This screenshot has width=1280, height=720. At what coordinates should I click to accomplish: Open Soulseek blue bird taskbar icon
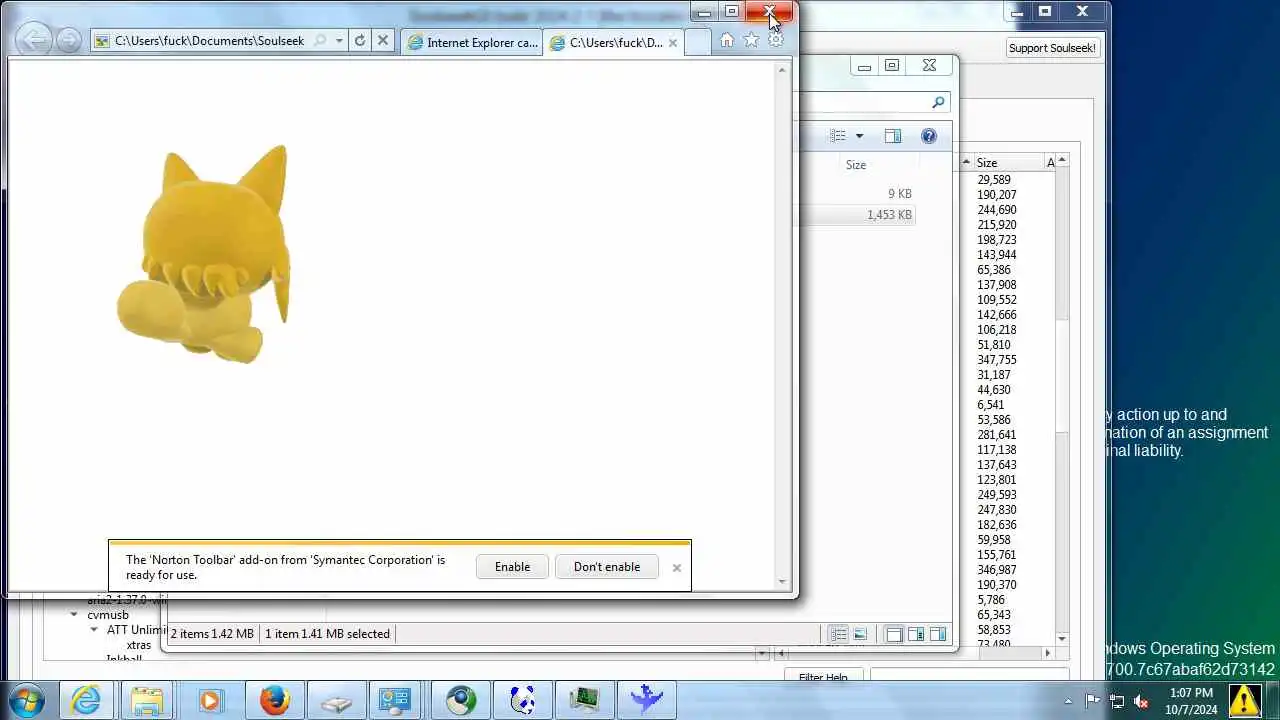tap(647, 700)
